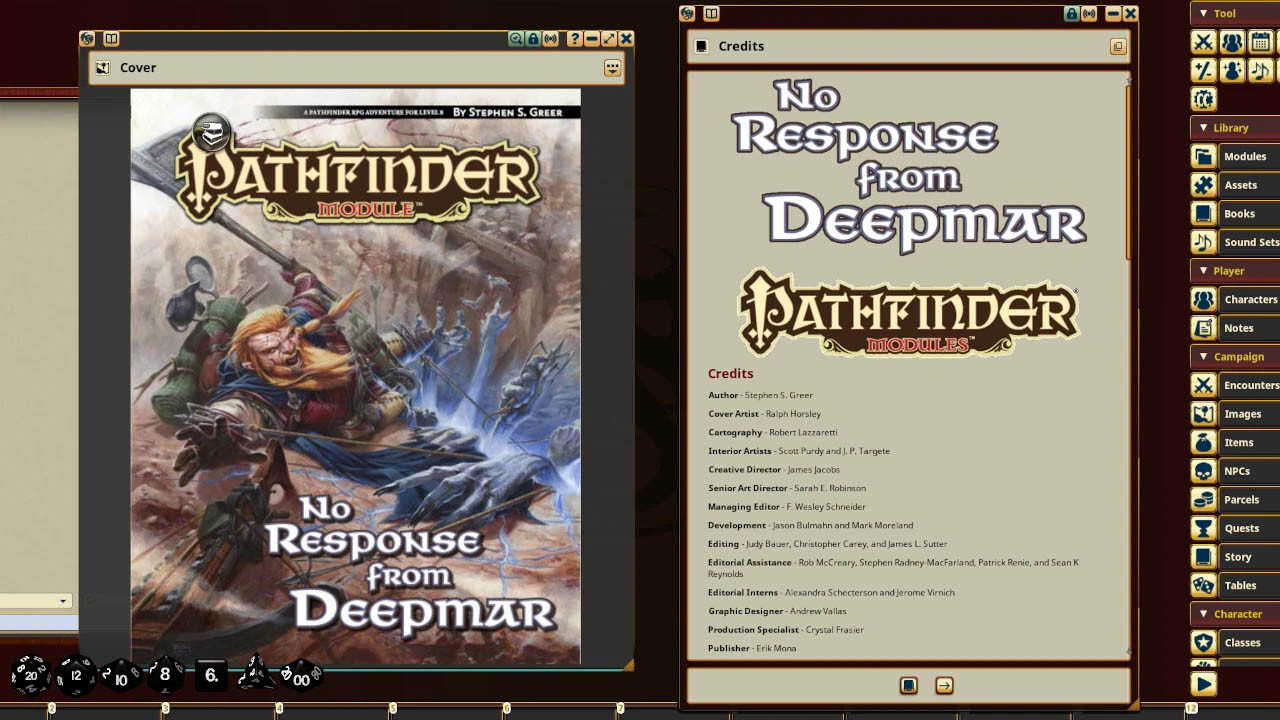
Task: Pick the d8 die
Action: point(165,675)
